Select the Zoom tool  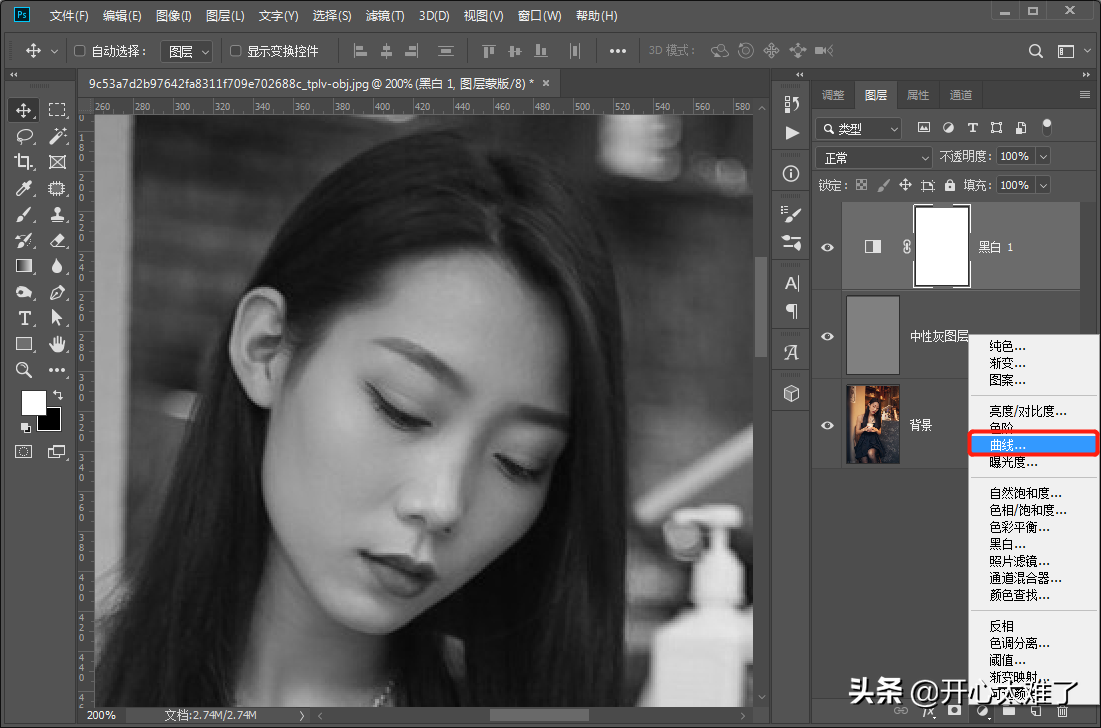point(25,370)
